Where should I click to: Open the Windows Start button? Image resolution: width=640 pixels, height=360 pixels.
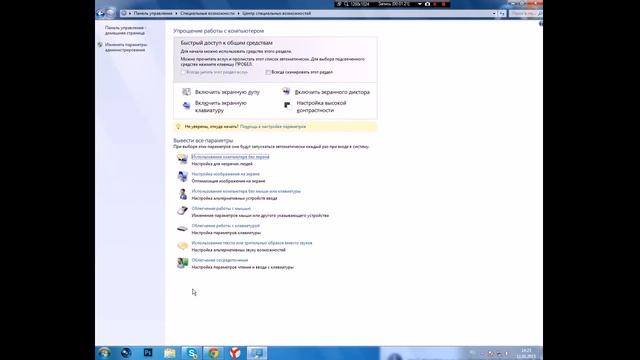pyautogui.click(x=104, y=353)
